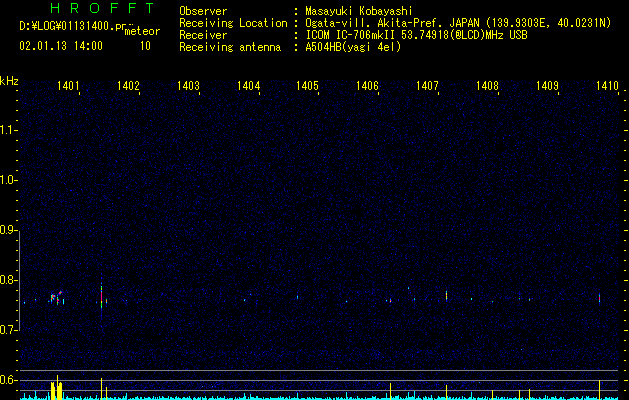Click the 1401 time marker
The height and width of the screenshot is (400, 629).
[x=68, y=85]
